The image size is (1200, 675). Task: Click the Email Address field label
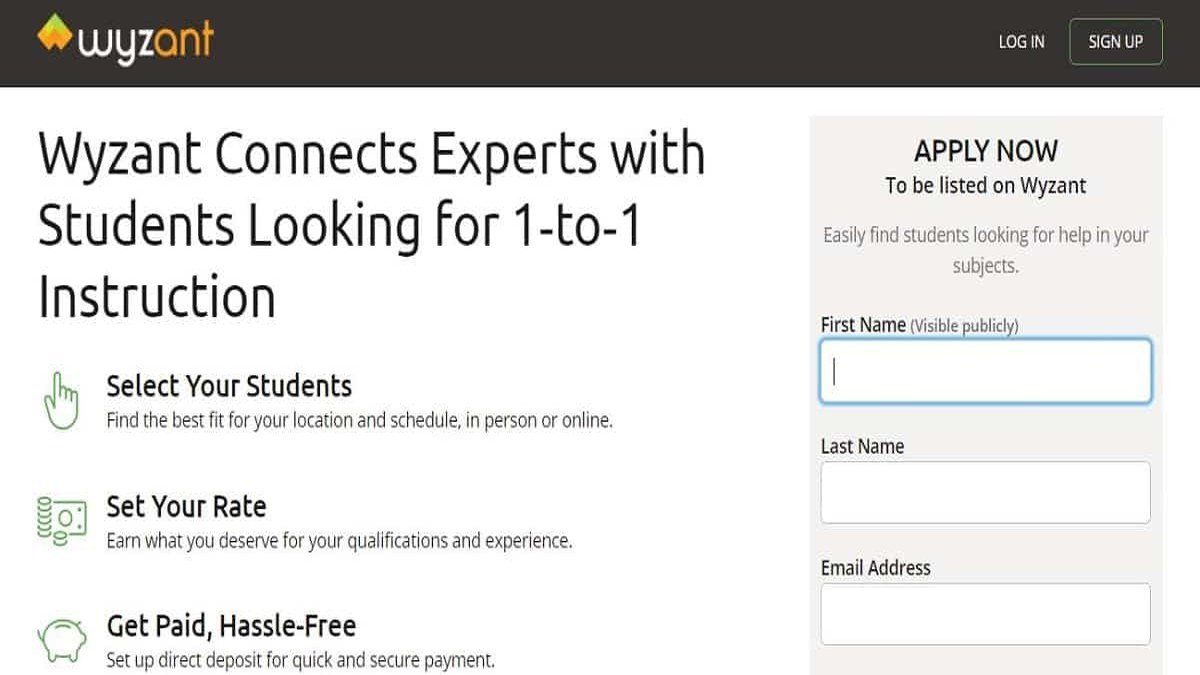click(x=875, y=568)
